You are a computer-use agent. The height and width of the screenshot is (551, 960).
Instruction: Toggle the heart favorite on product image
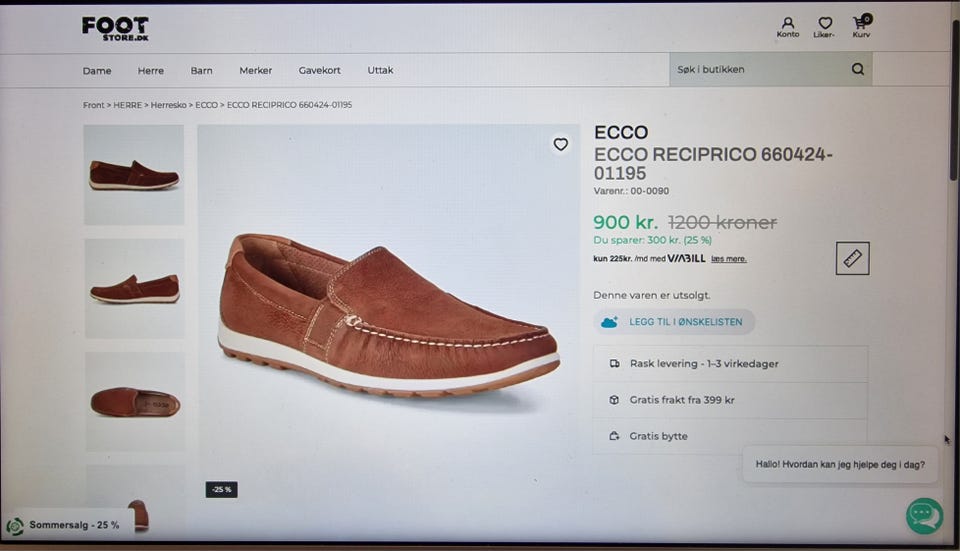point(560,144)
